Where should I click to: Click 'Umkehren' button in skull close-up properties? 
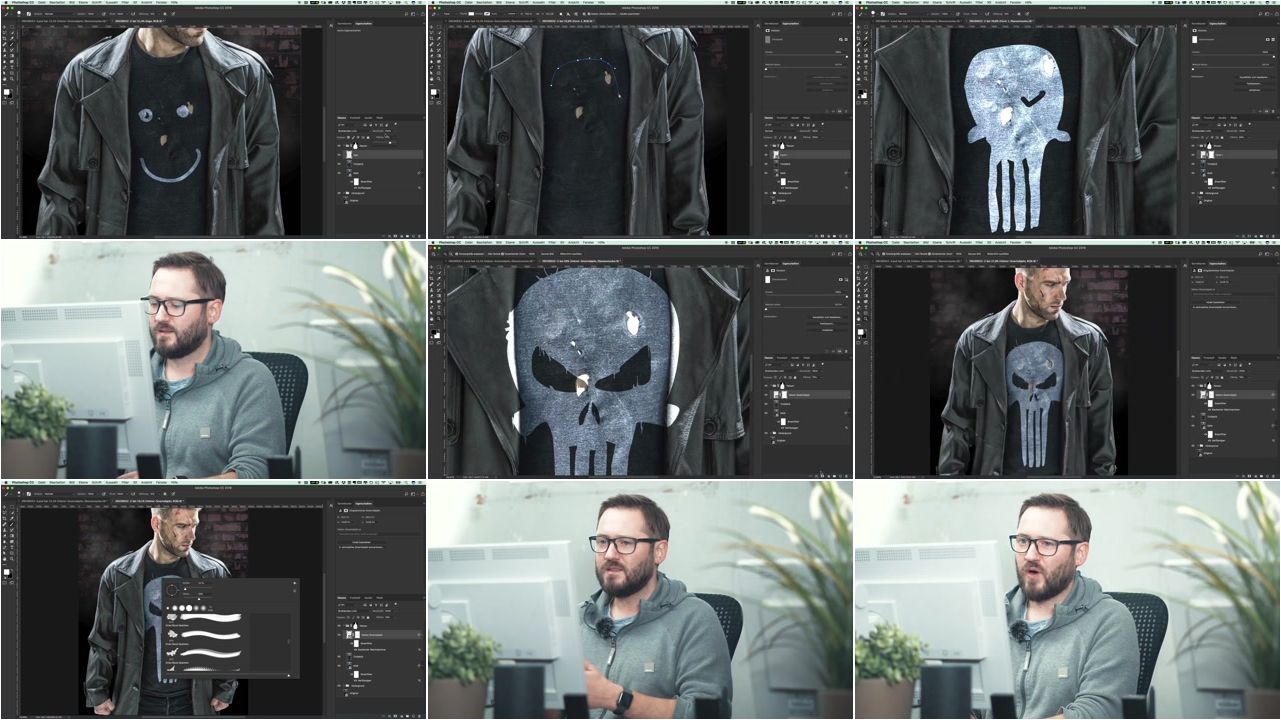(x=827, y=330)
